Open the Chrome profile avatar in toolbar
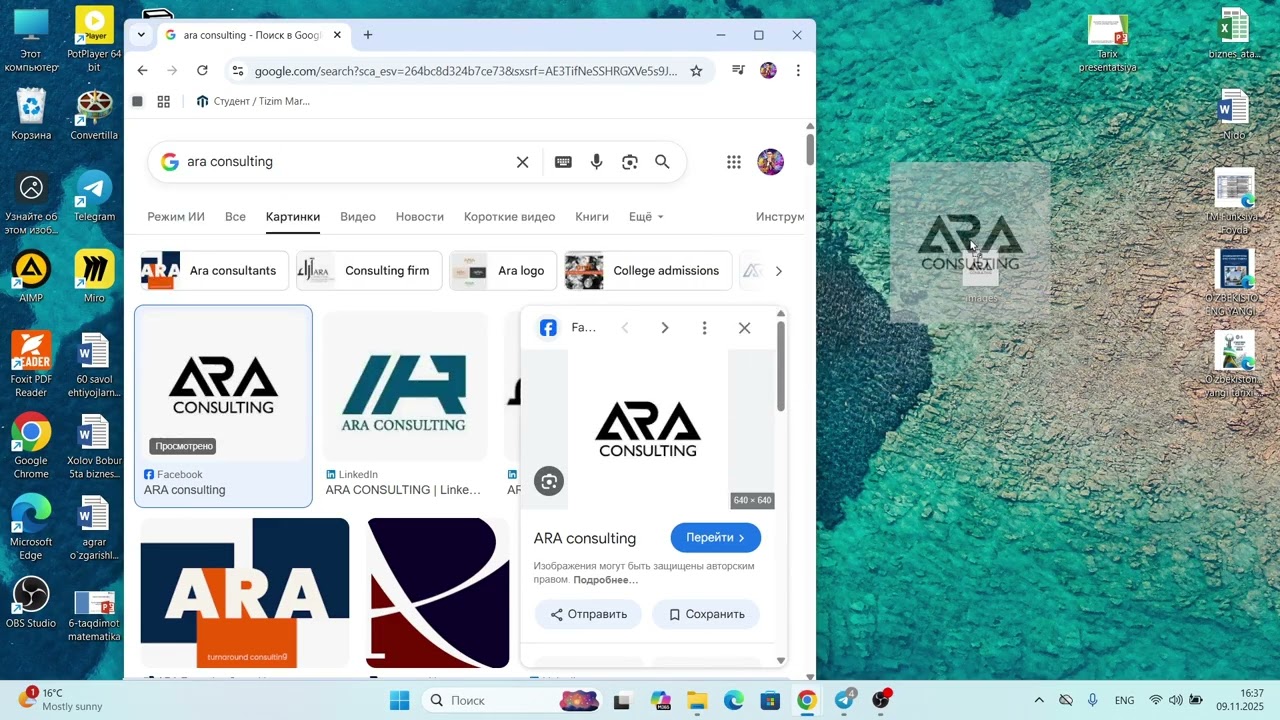Viewport: 1280px width, 720px height. pyautogui.click(x=768, y=71)
